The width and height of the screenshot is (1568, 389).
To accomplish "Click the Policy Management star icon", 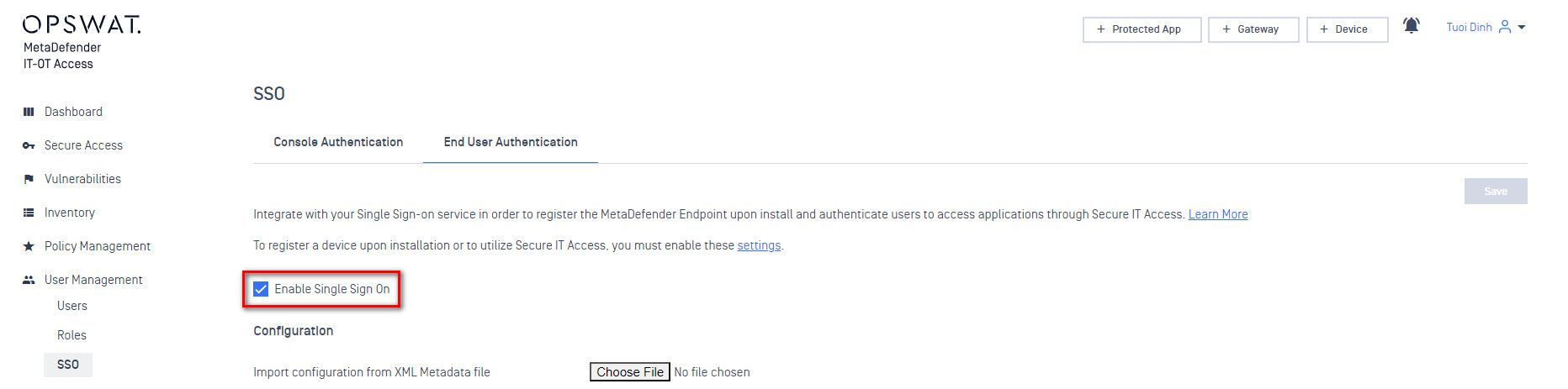I will 29,246.
